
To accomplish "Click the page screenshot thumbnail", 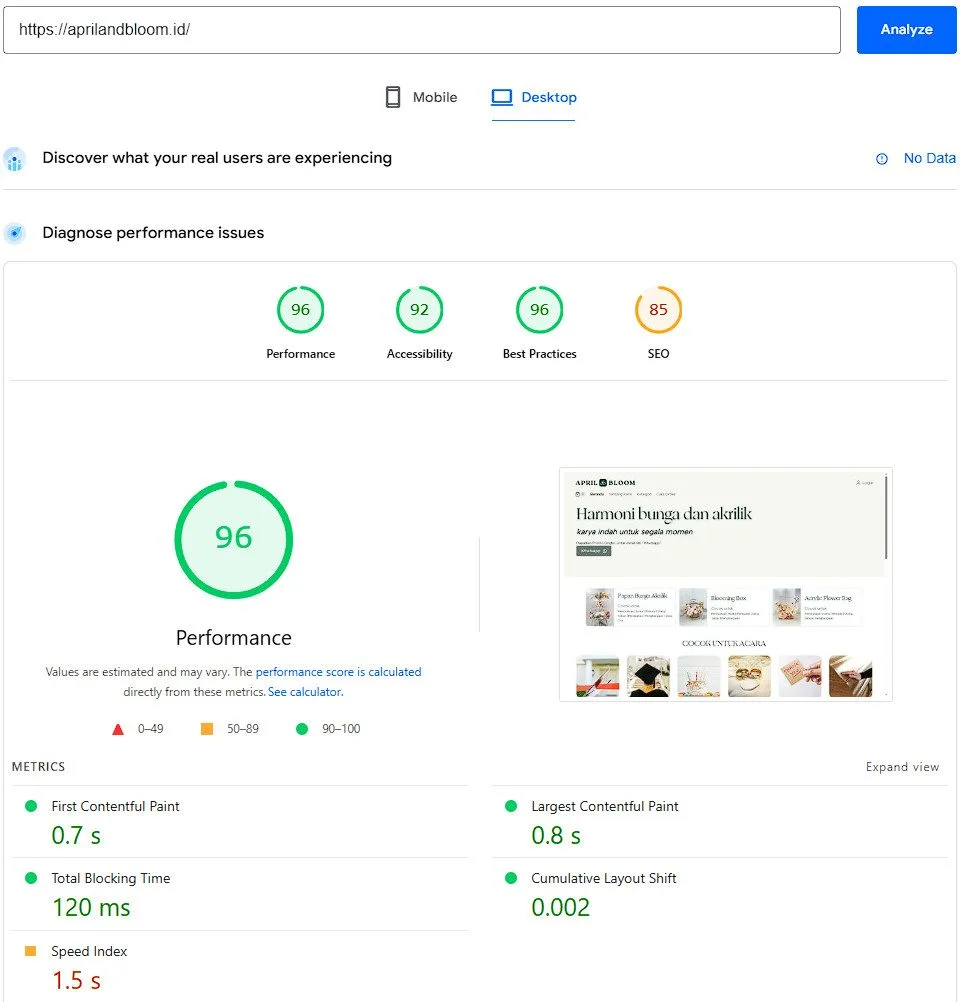I will click(725, 584).
